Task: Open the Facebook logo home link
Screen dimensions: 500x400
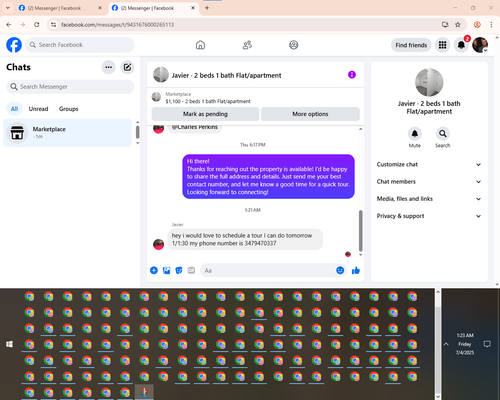Action: pyautogui.click(x=14, y=45)
